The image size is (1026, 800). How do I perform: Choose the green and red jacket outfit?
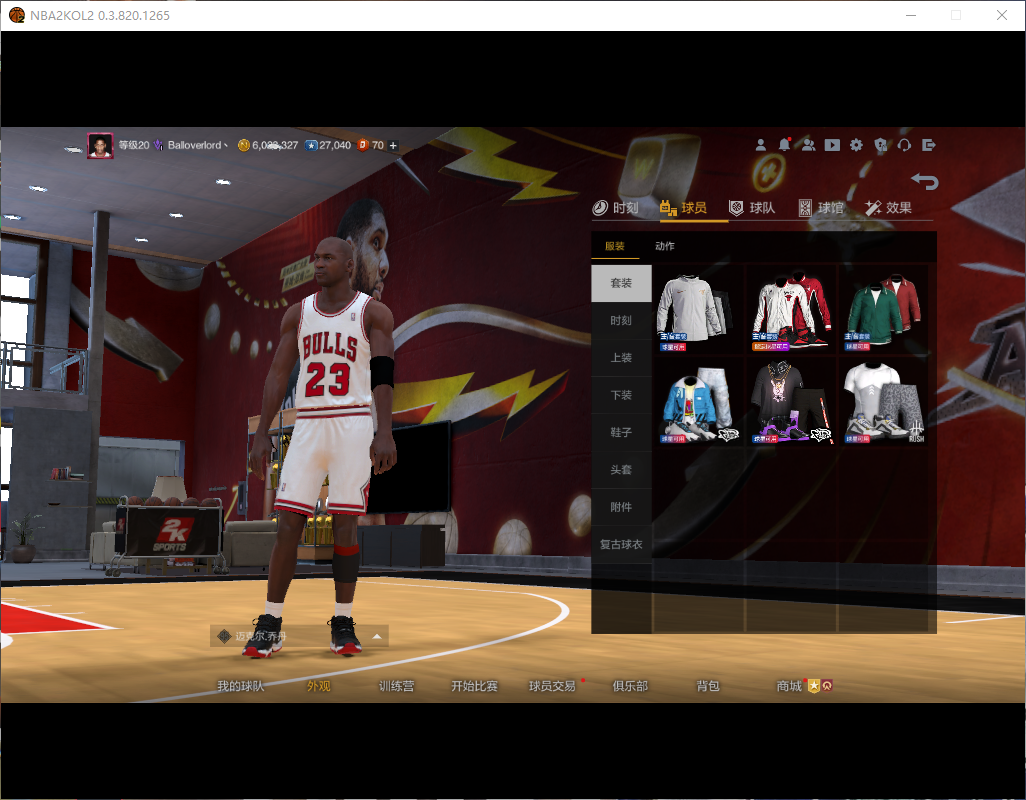pyautogui.click(x=883, y=309)
